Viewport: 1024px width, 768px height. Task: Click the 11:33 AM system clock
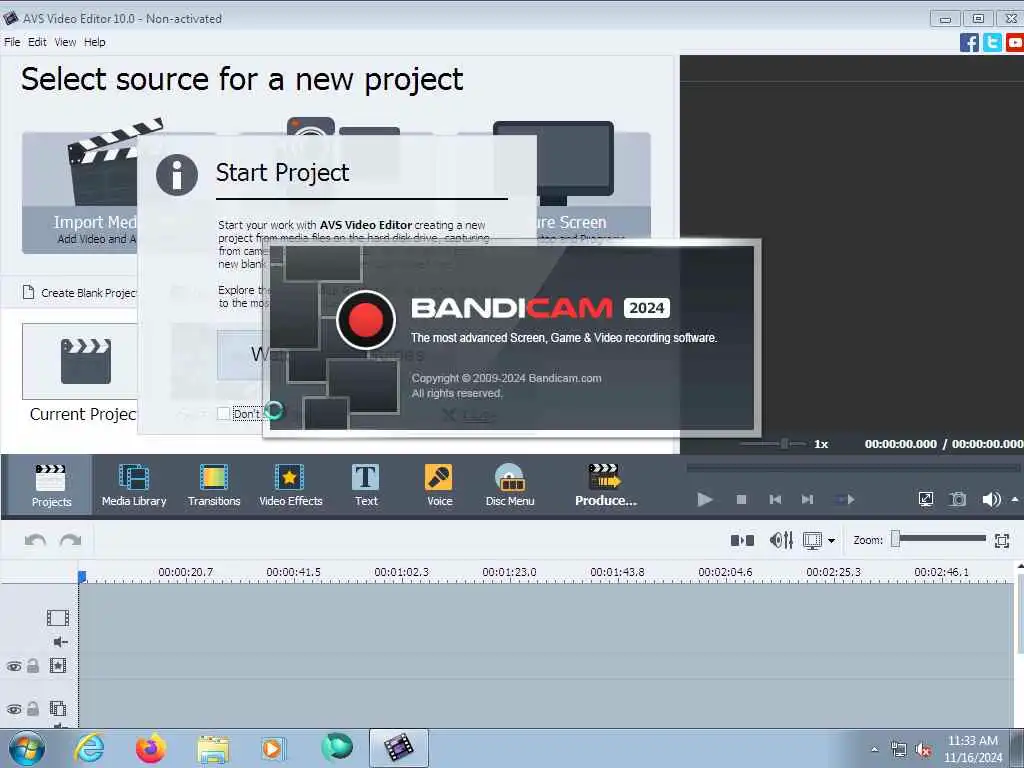click(x=972, y=741)
